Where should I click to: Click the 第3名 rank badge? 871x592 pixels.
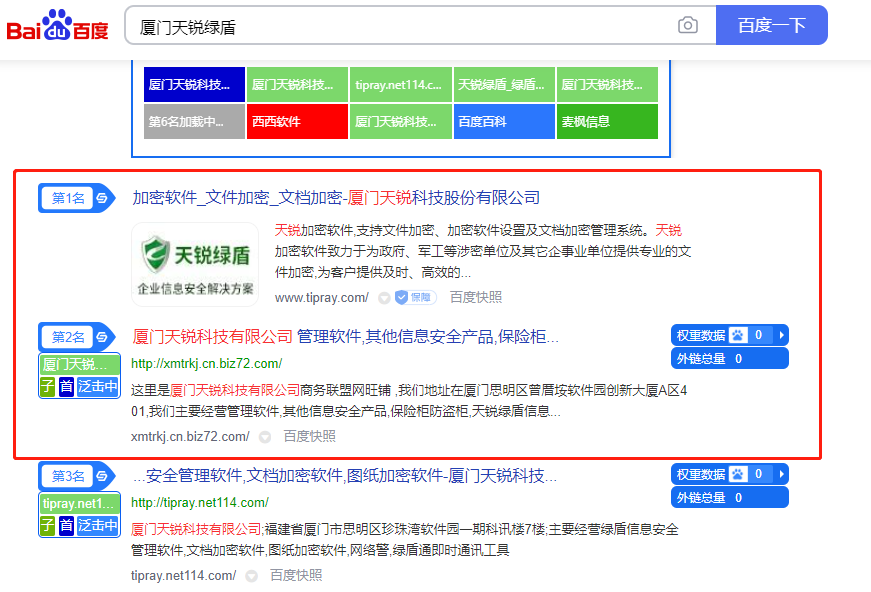68,476
